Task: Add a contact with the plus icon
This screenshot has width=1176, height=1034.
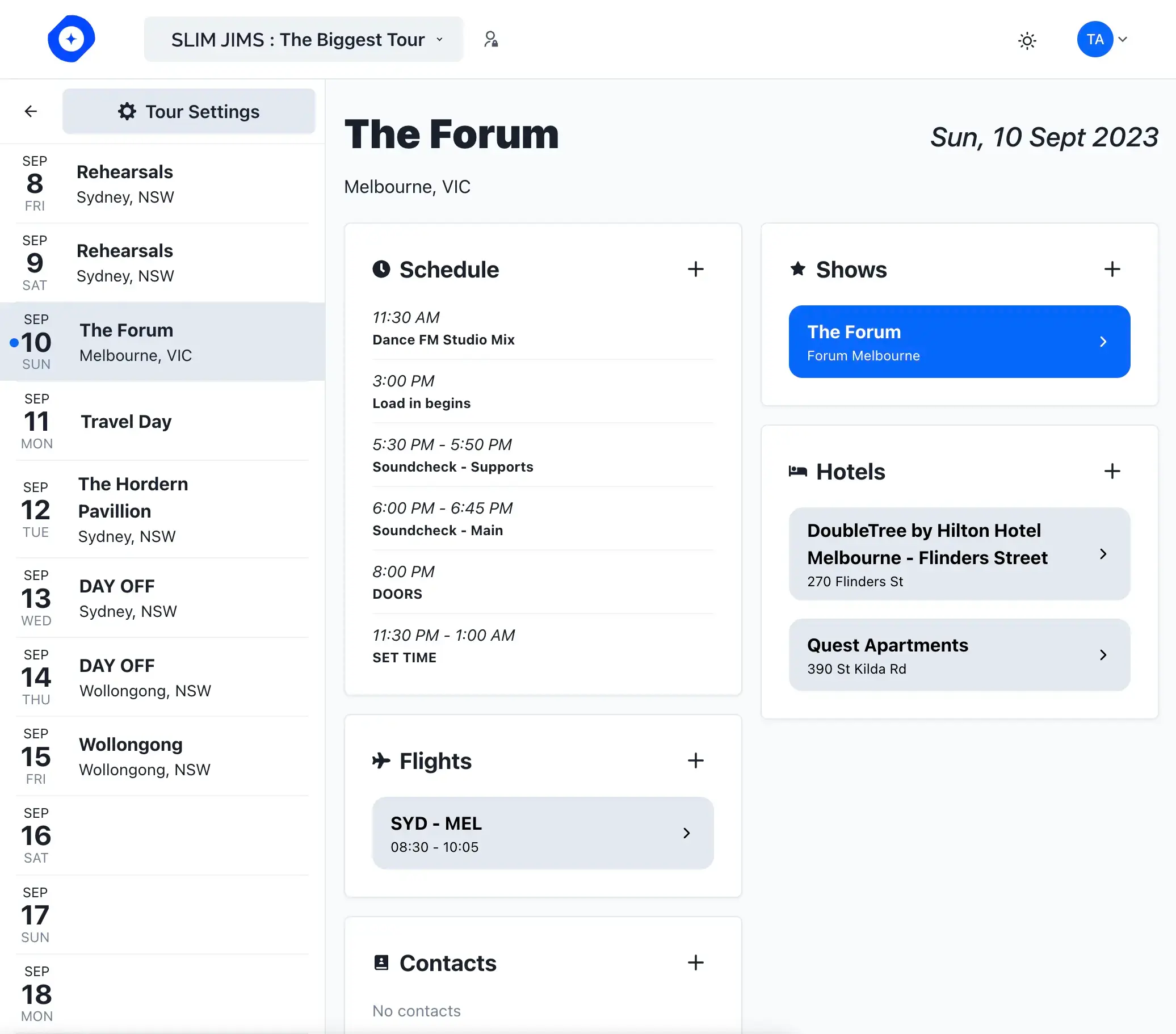Action: [696, 962]
